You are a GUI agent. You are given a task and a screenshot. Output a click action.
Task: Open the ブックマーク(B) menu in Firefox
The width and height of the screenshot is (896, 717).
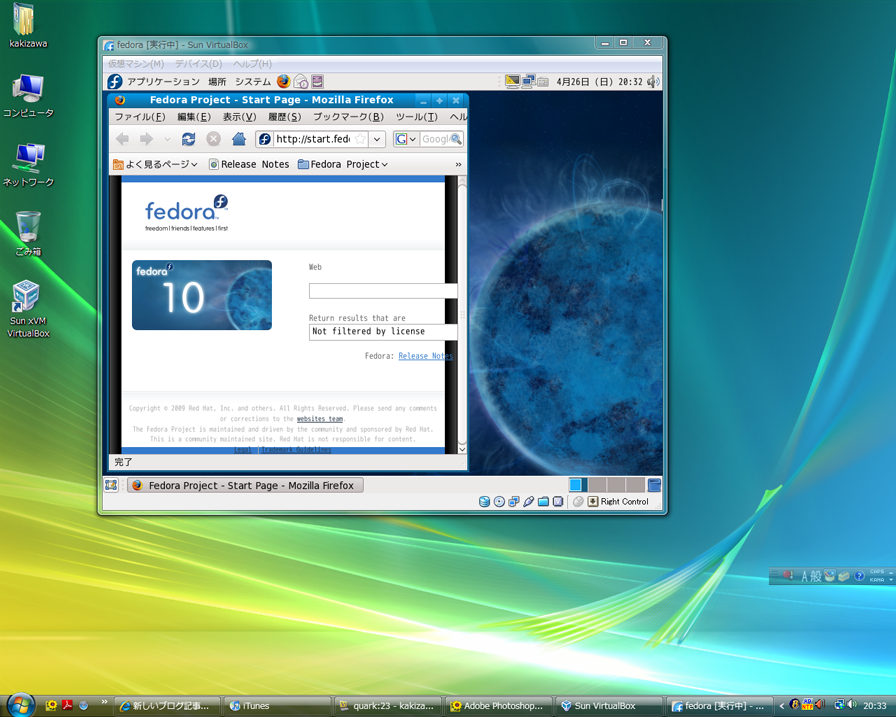click(349, 117)
